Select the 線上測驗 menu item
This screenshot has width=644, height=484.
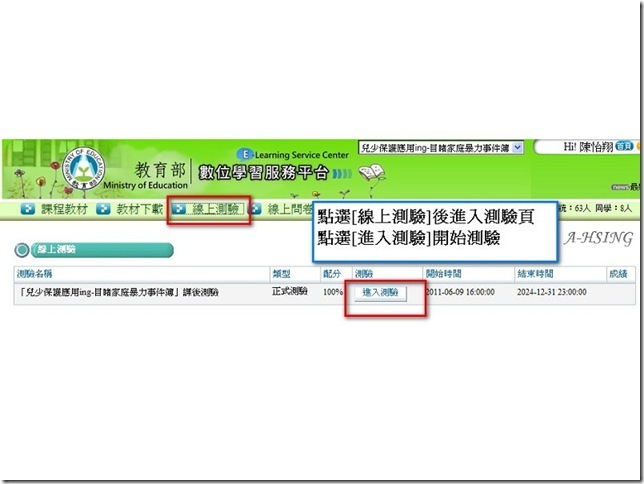pos(216,209)
